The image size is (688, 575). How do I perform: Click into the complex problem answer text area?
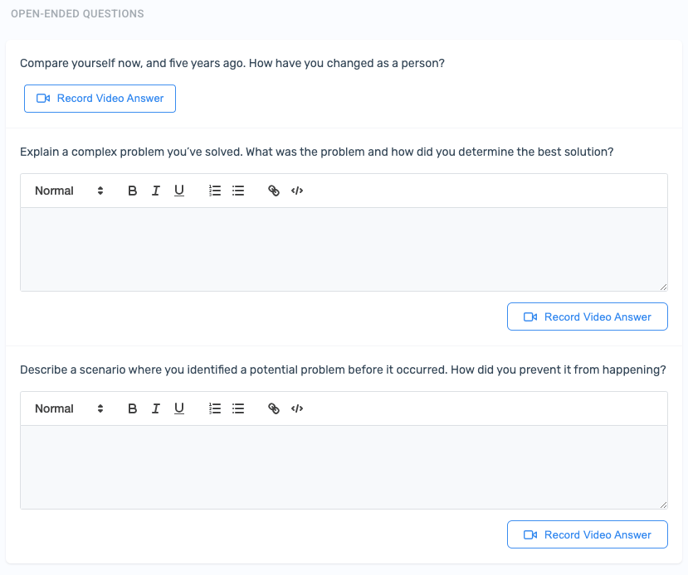pyautogui.click(x=343, y=249)
